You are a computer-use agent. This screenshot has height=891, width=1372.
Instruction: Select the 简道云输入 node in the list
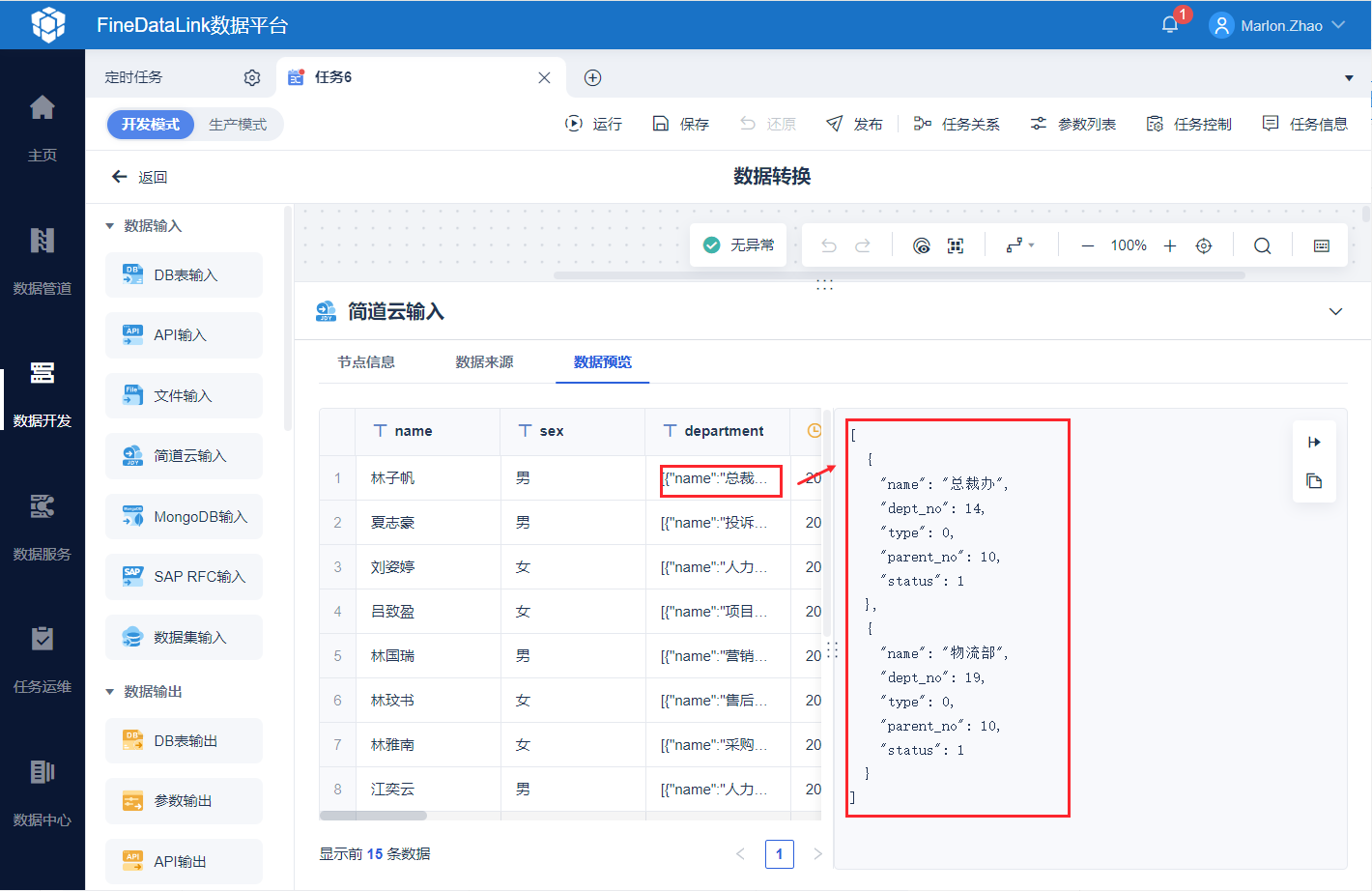pos(184,456)
